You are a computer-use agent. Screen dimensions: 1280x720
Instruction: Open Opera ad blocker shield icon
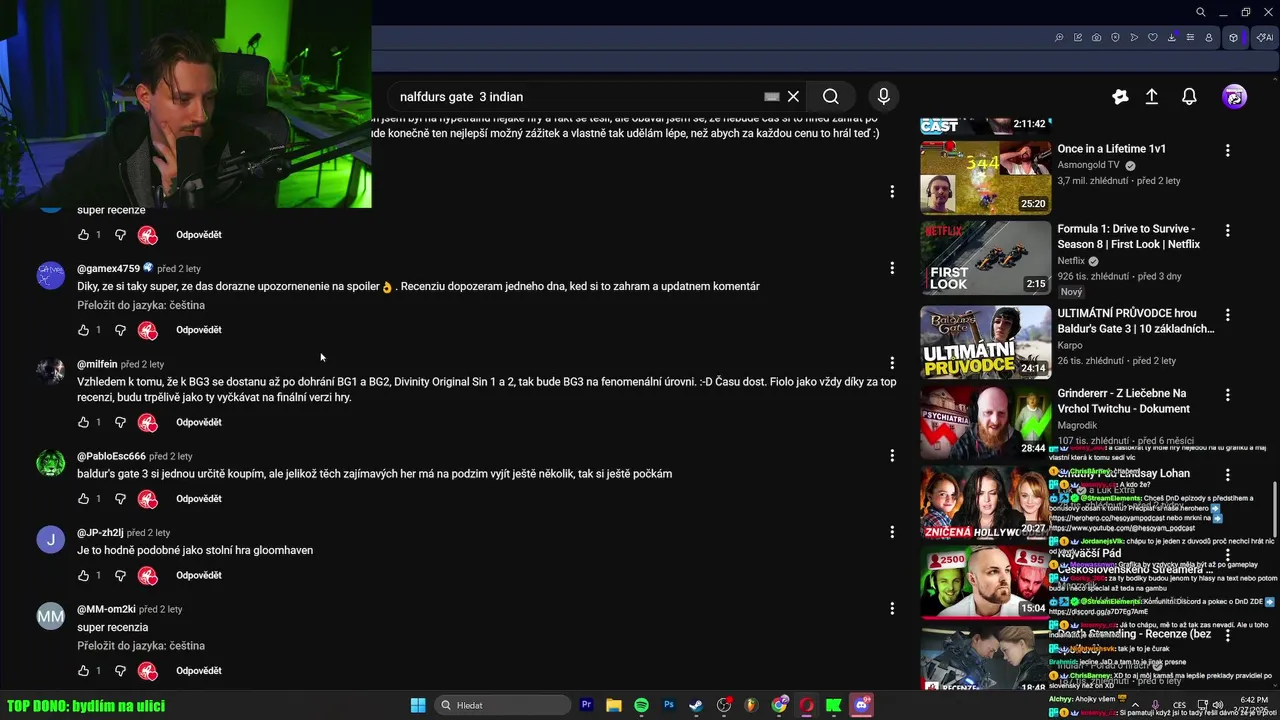(1115, 38)
